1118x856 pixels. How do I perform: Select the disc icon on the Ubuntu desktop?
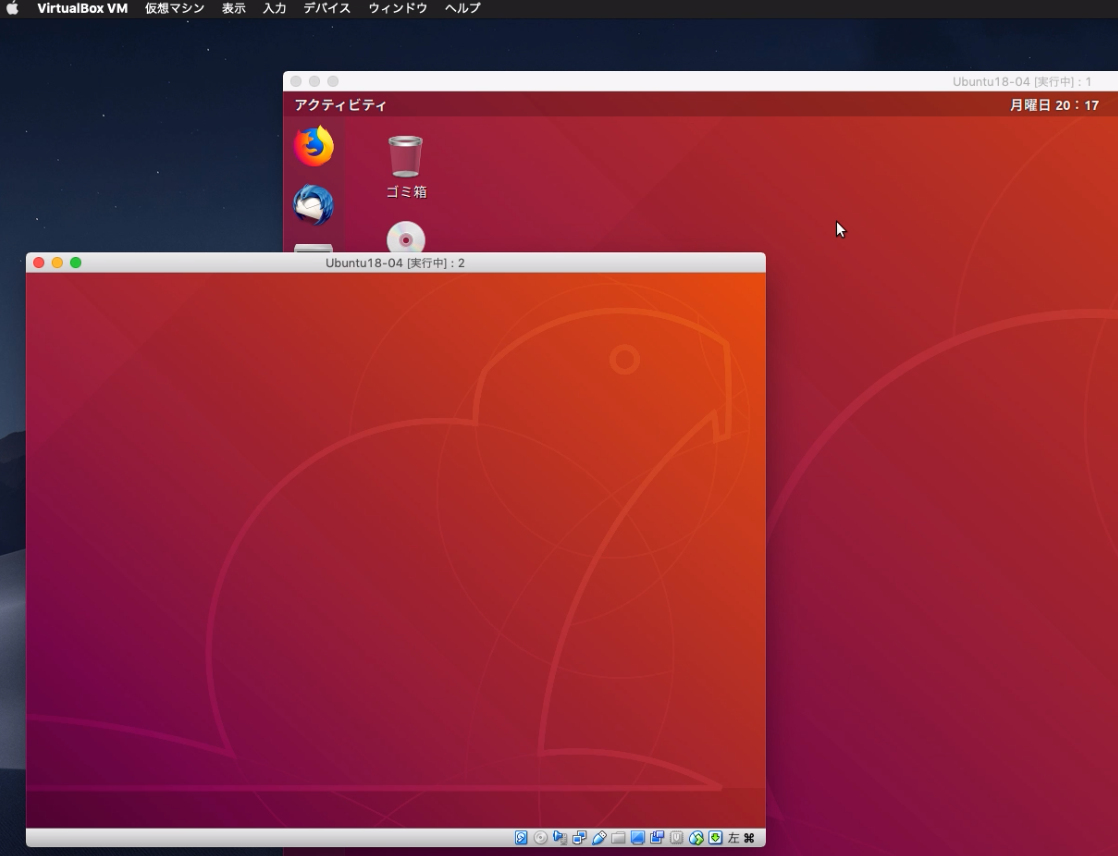pyautogui.click(x=406, y=237)
